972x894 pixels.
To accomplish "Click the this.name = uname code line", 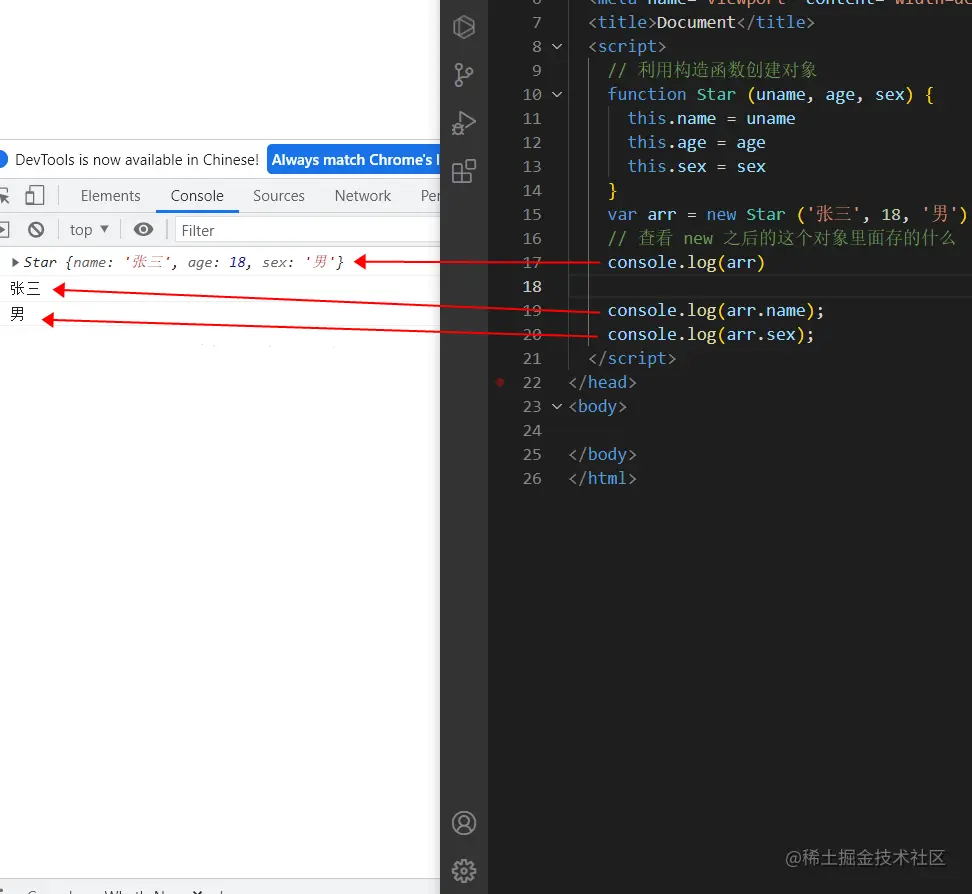I will 711,118.
